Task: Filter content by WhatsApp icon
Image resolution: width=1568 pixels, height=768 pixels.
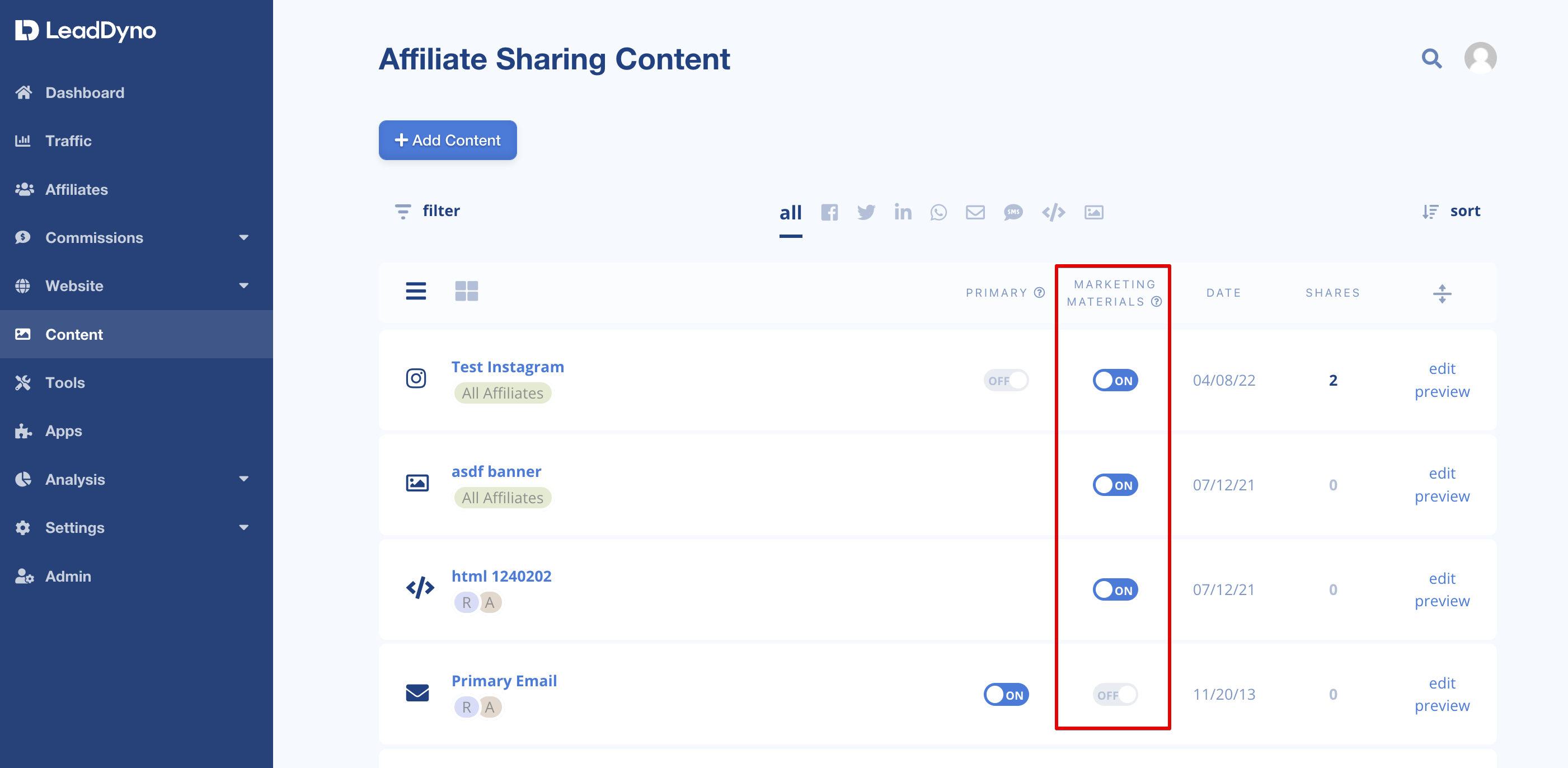Action: click(938, 212)
